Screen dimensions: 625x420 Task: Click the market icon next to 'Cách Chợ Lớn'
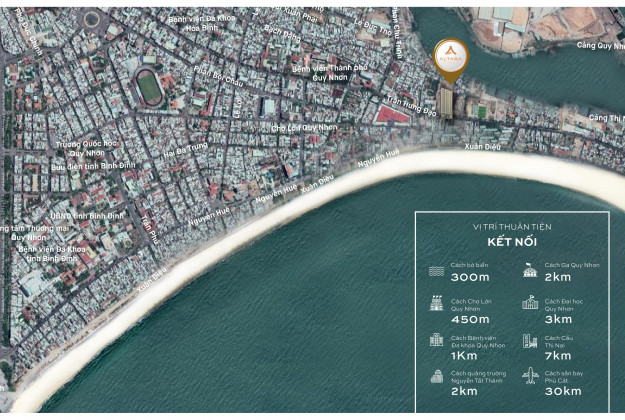coord(436,304)
